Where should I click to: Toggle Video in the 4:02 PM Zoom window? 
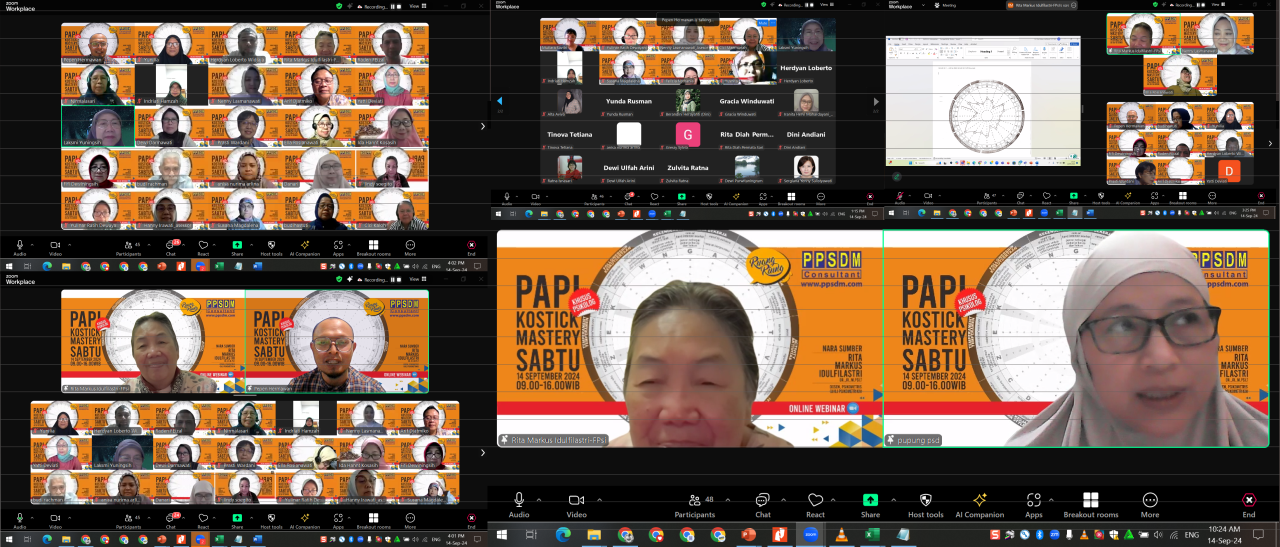point(56,246)
